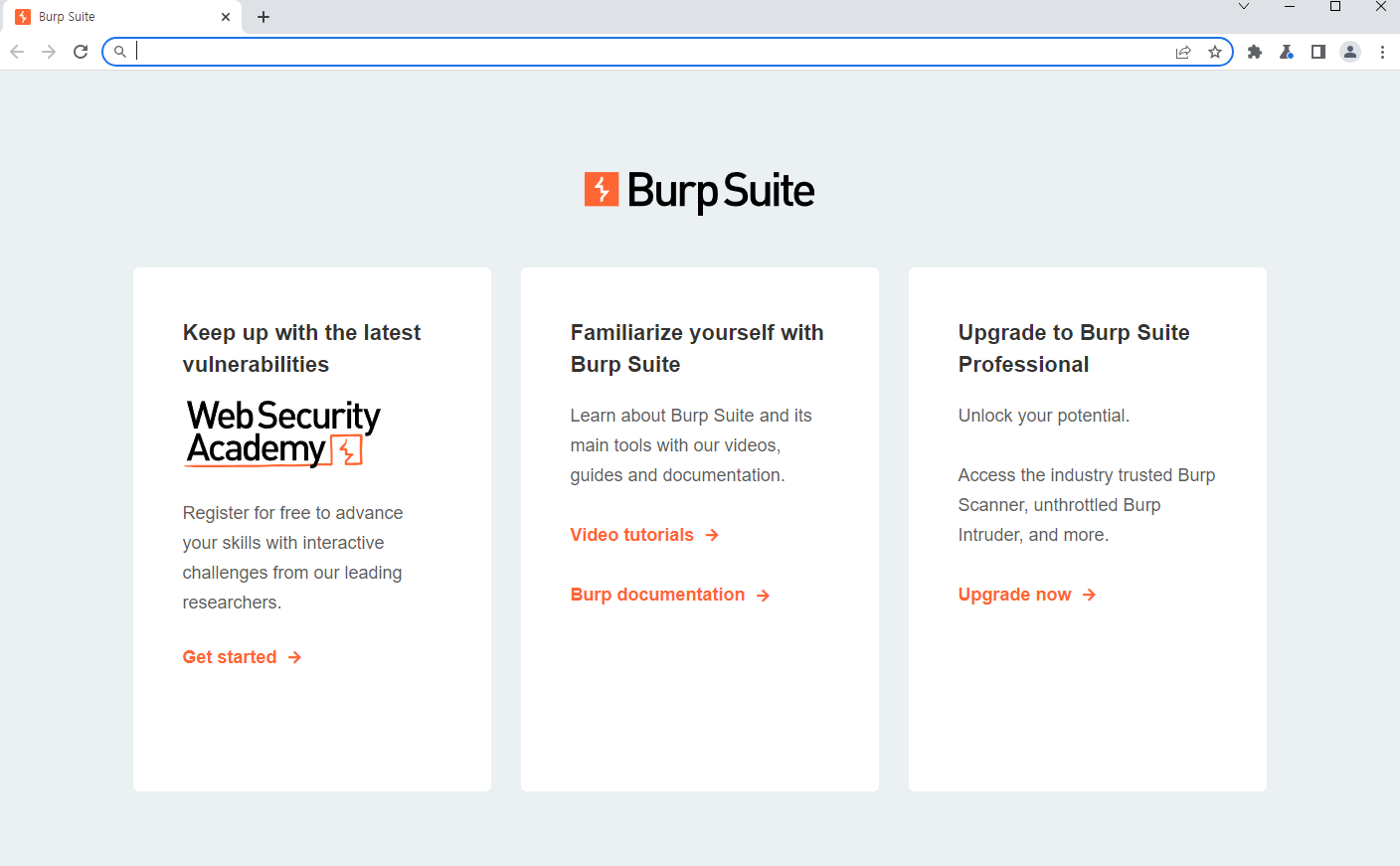
Task: Click the Web Security Academy logo
Action: coord(283,433)
